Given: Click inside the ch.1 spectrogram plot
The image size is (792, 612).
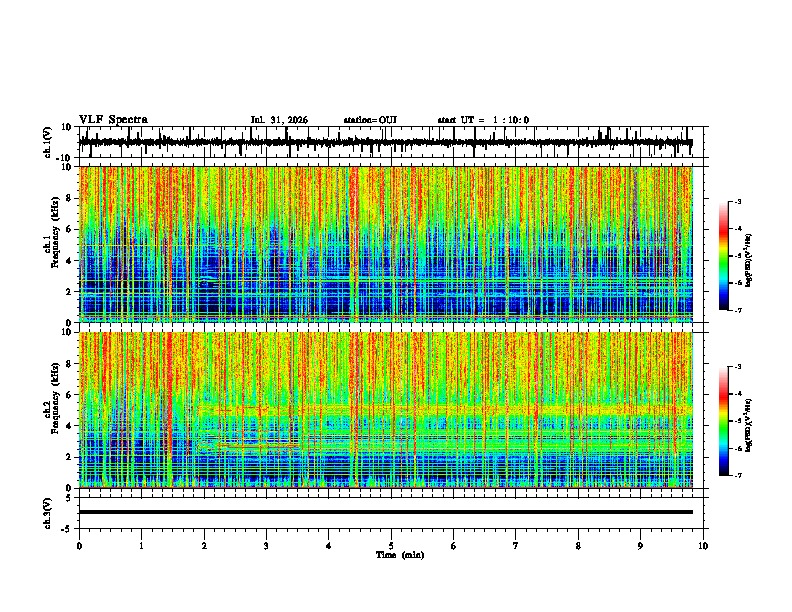Looking at the screenshot, I should [x=386, y=244].
